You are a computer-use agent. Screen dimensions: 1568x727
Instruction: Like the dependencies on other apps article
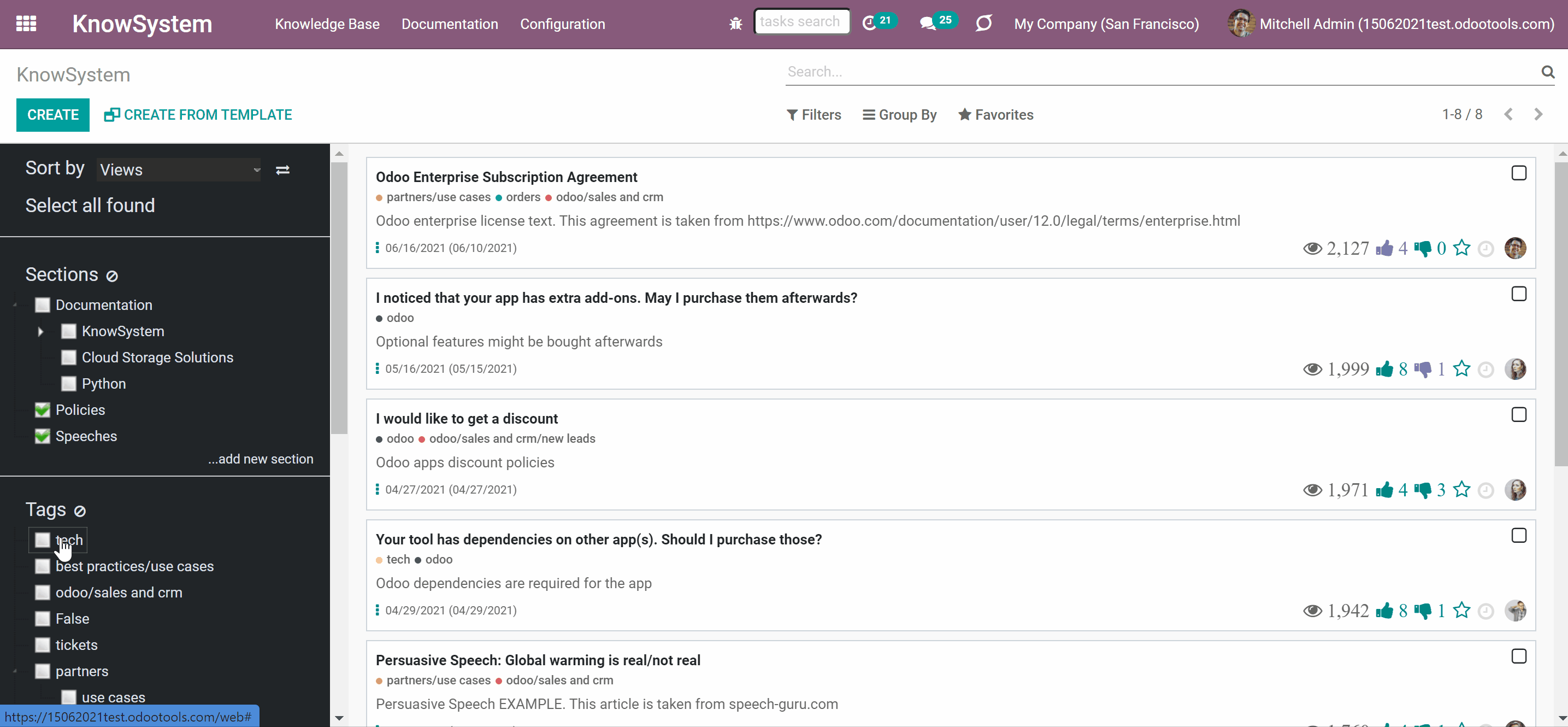pos(1384,610)
